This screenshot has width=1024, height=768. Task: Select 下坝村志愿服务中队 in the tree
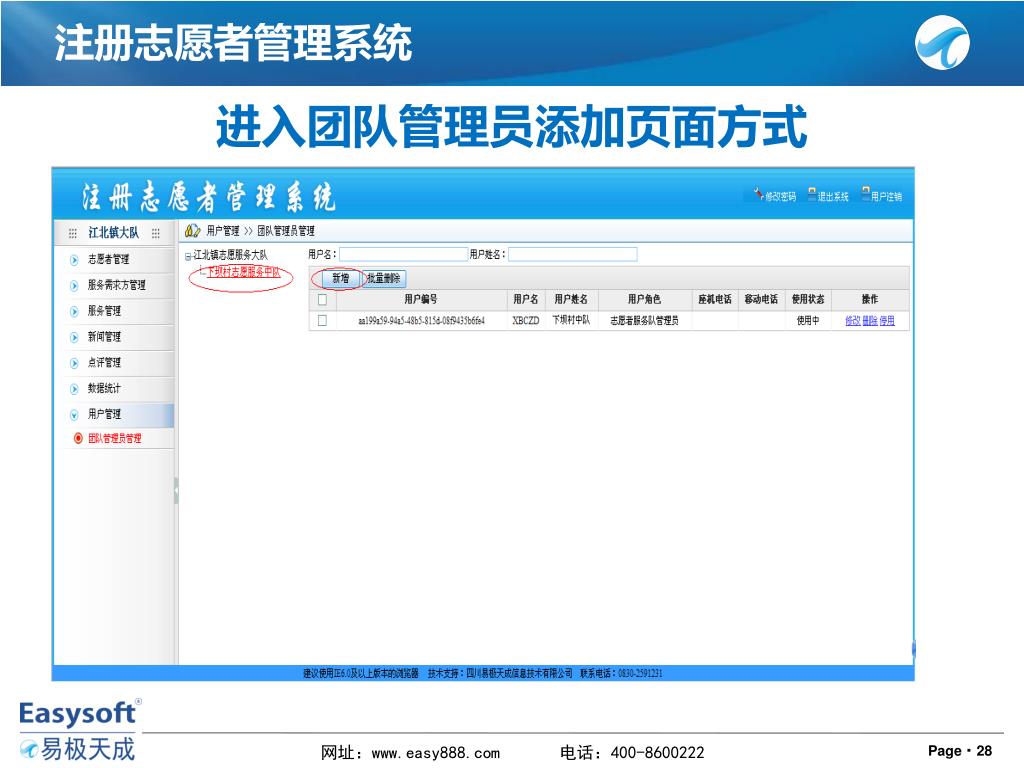(x=244, y=272)
